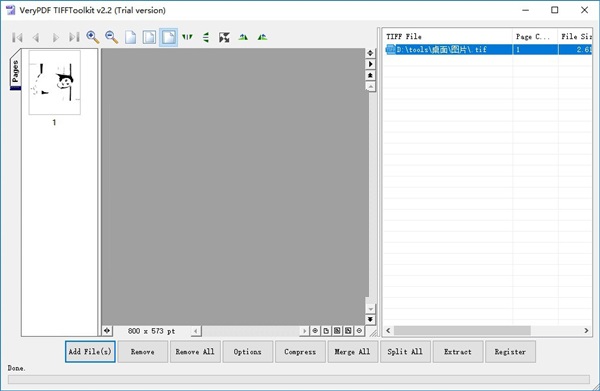Click the double up-arrow scroll icon
This screenshot has width=600, height=391.
pyautogui.click(x=370, y=75)
